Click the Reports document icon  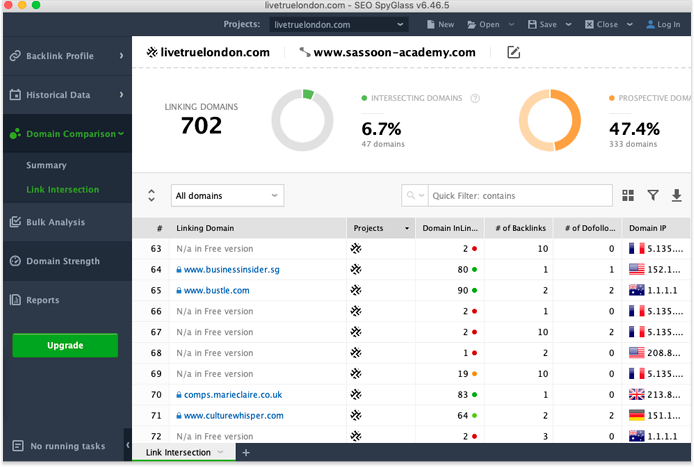(15, 300)
